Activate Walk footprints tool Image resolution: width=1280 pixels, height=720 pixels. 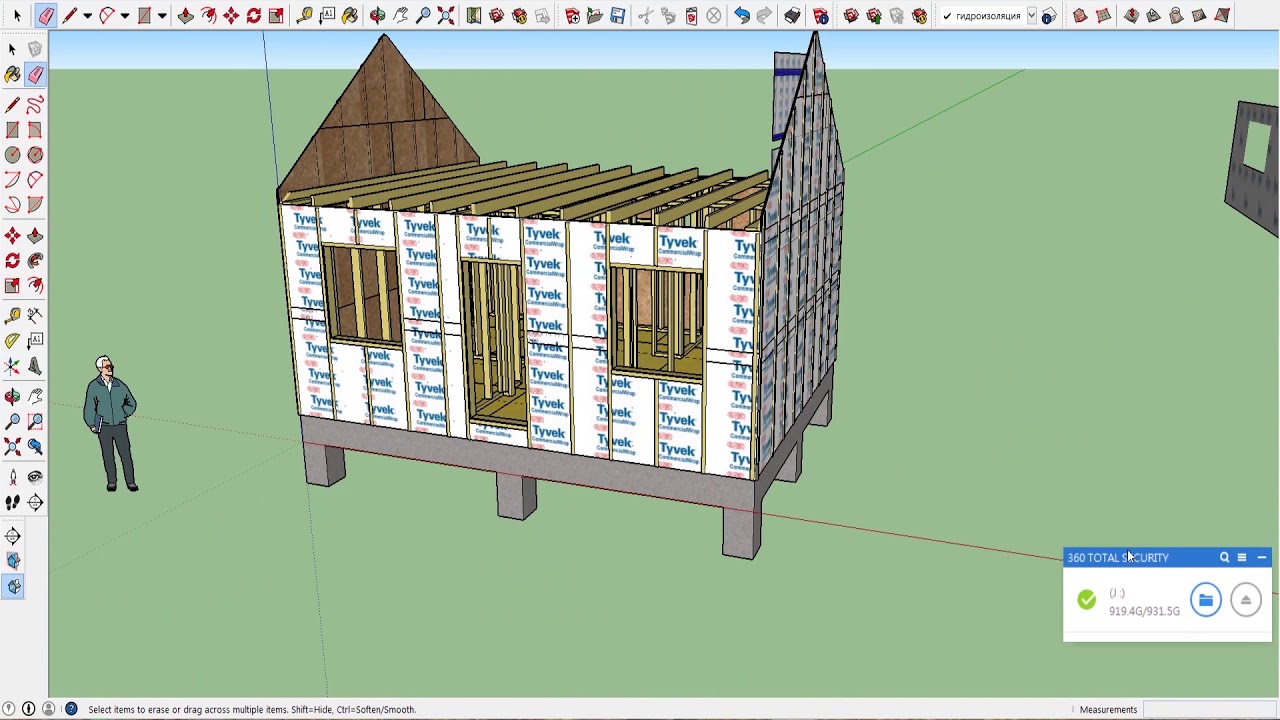click(x=12, y=502)
